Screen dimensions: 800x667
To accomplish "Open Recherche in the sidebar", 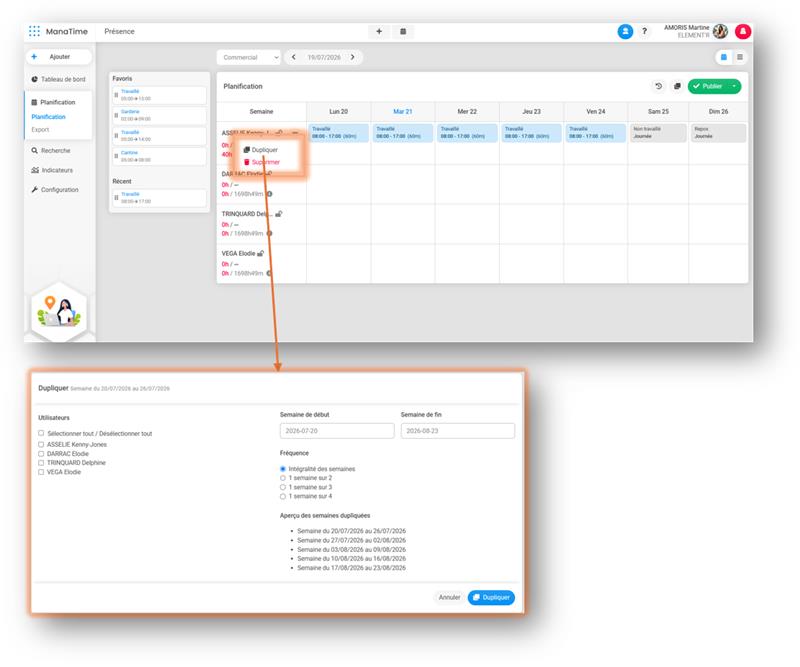I will (51, 151).
